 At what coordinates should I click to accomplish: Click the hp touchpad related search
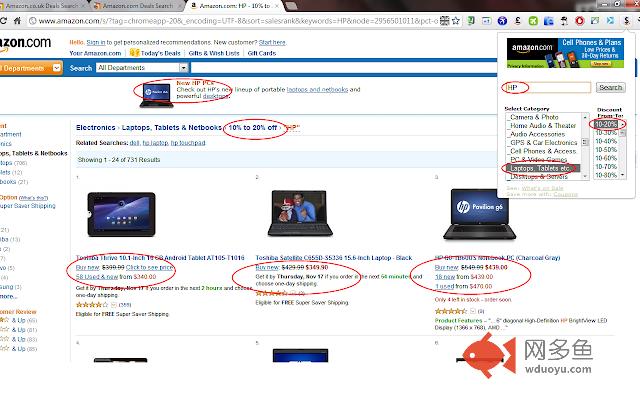point(188,143)
